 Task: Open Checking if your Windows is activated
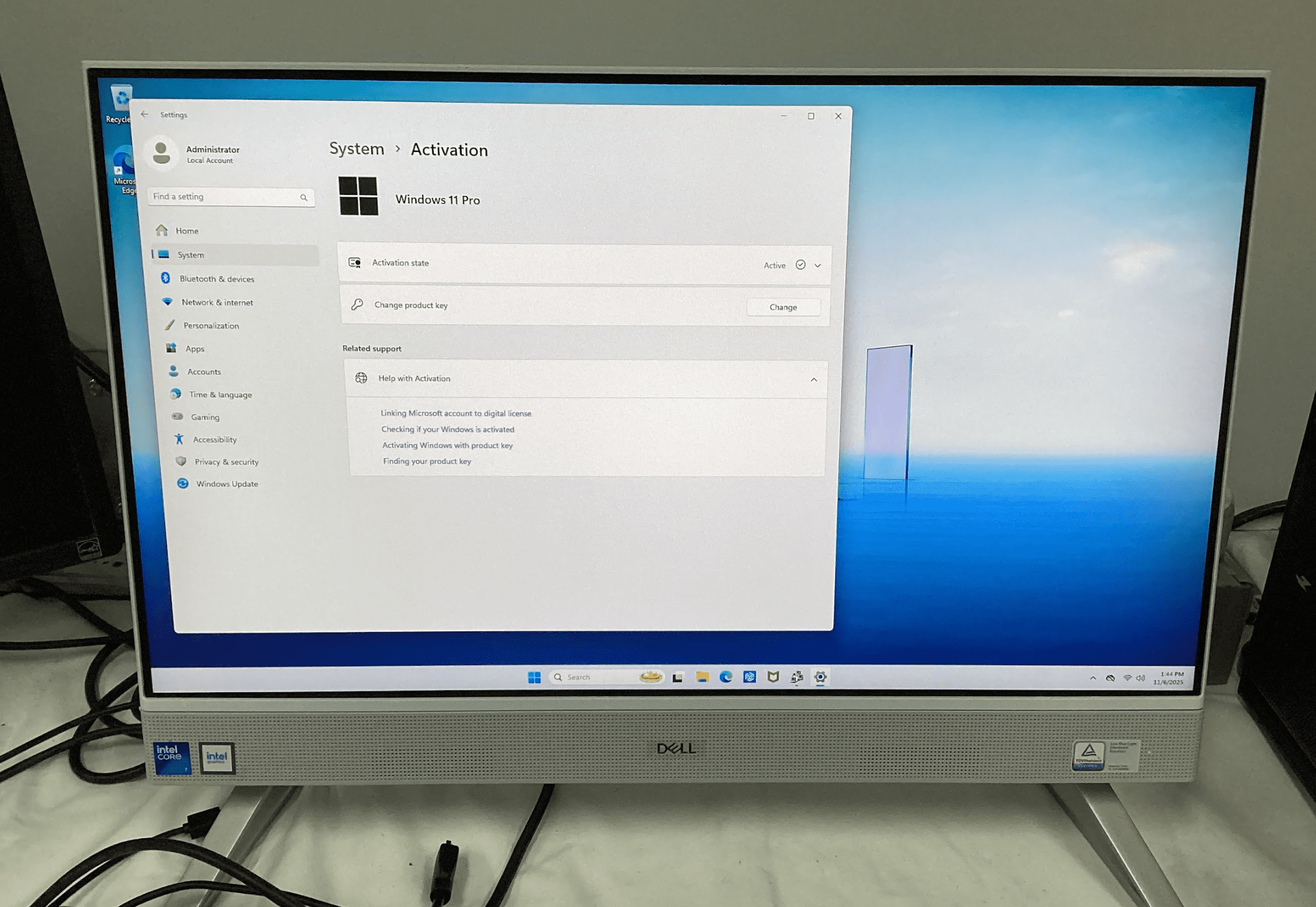pyautogui.click(x=448, y=429)
